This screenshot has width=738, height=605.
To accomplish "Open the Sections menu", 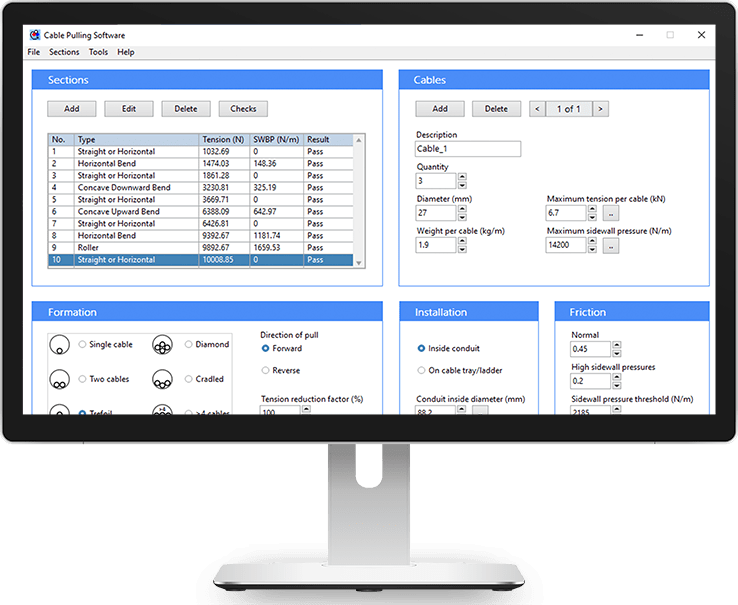I will [64, 52].
